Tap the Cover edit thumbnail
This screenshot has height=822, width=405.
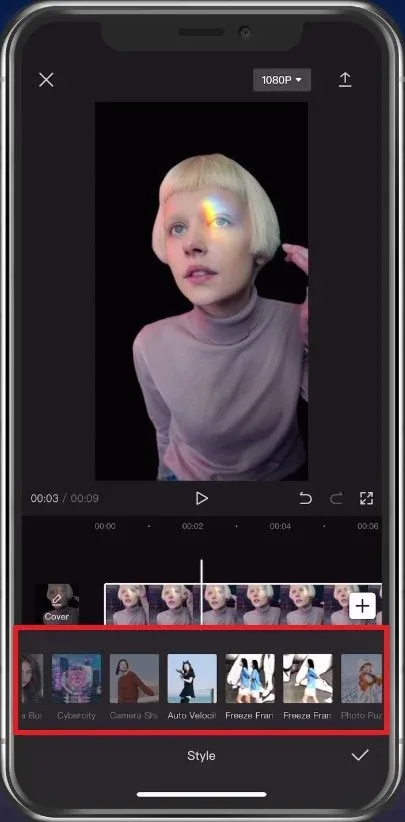click(x=57, y=604)
